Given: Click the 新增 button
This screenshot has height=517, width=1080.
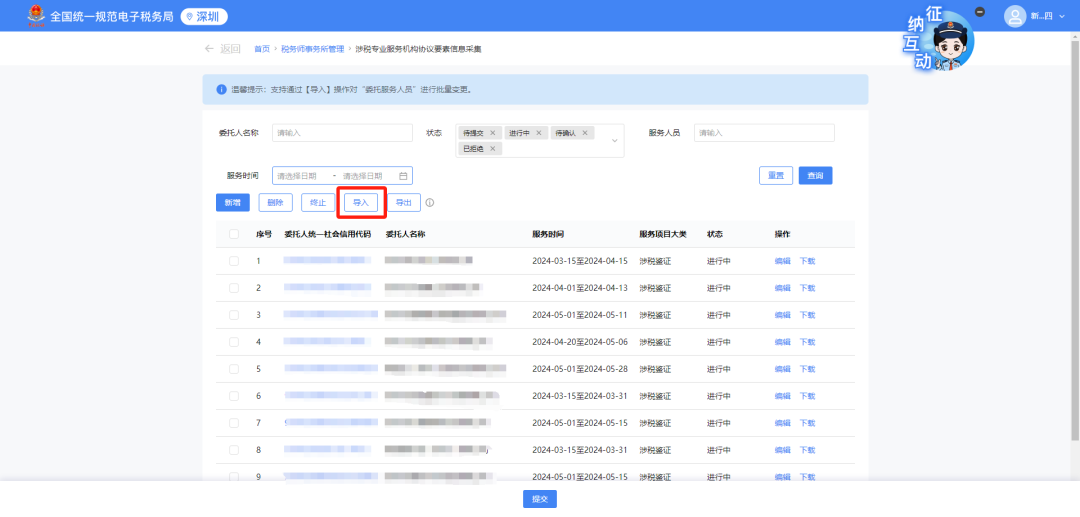Looking at the screenshot, I should [x=233, y=202].
